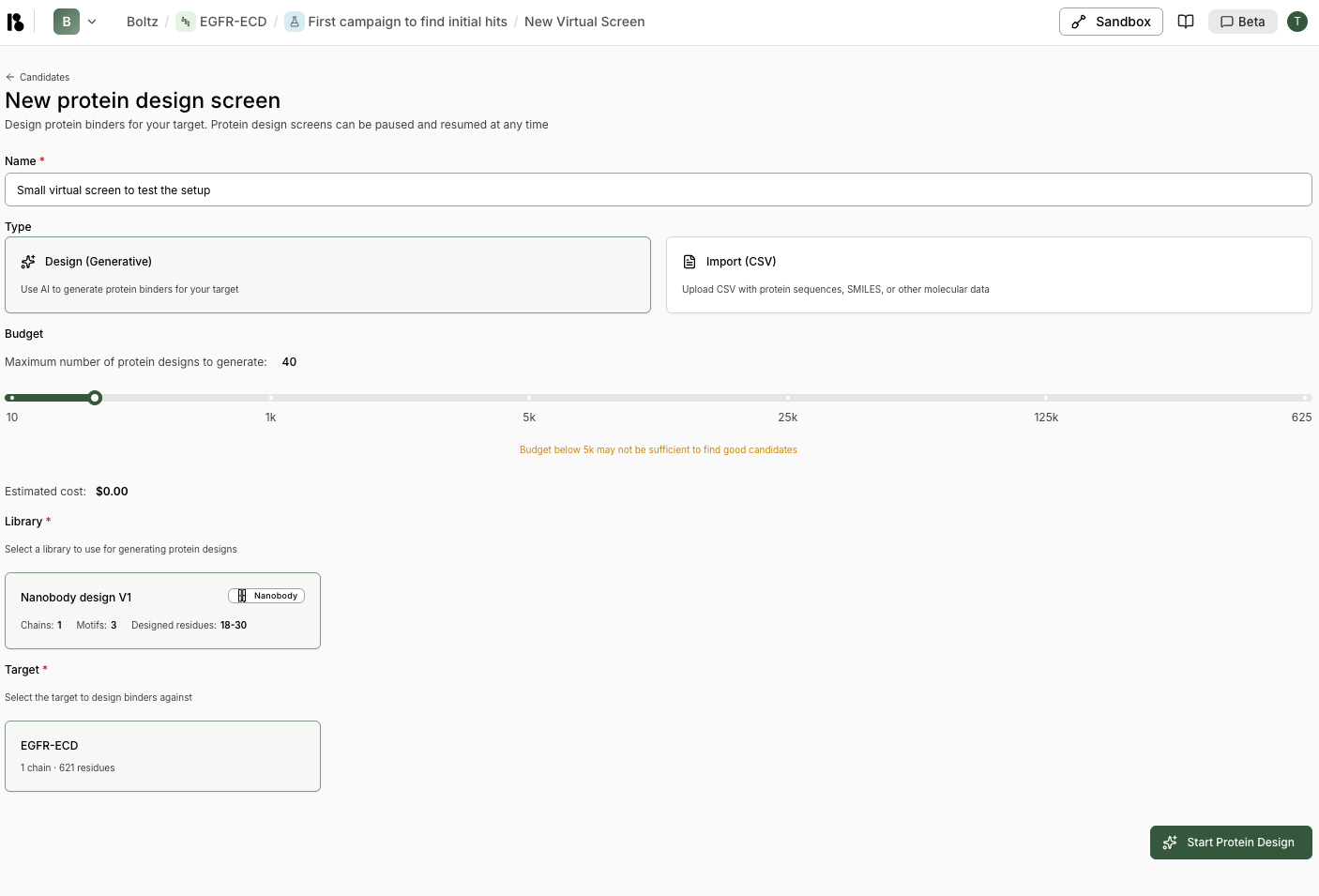Choose the Nanobody design V1 library
The width and height of the screenshot is (1319, 896).
pyautogui.click(x=162, y=610)
